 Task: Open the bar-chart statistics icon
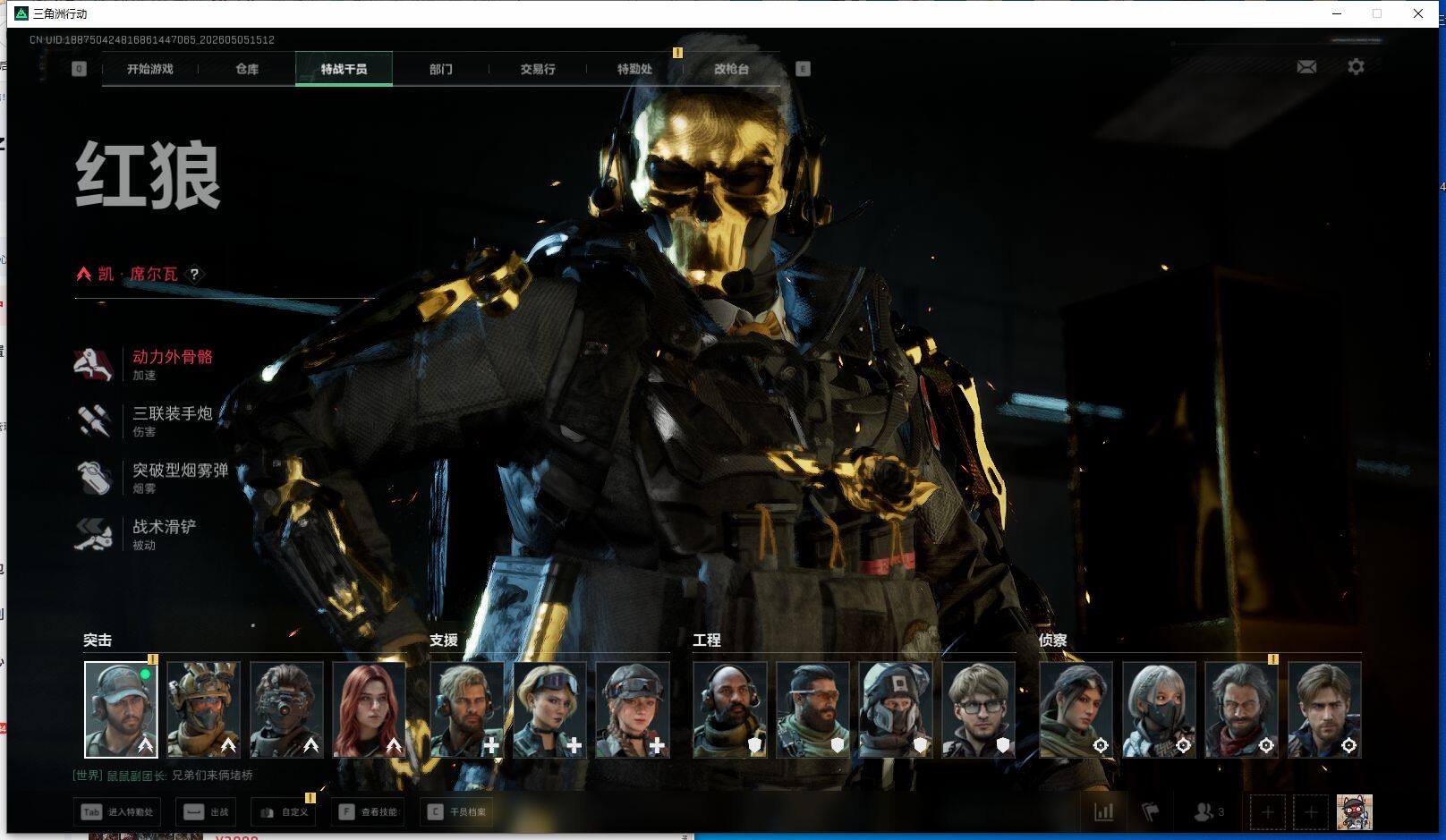(x=1104, y=812)
